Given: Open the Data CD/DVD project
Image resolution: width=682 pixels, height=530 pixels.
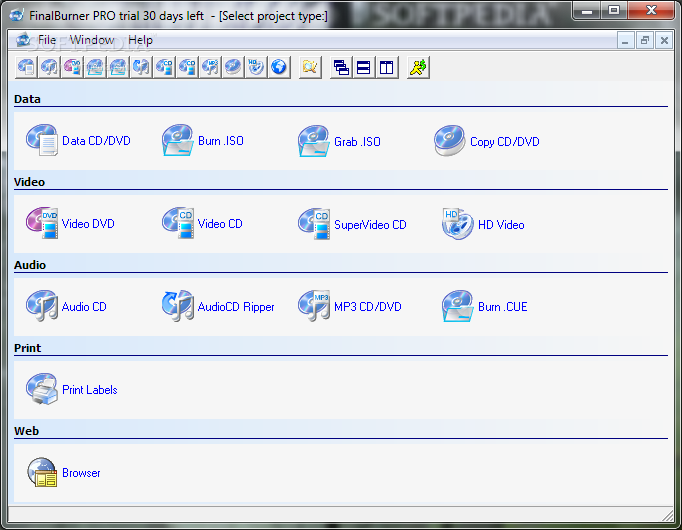Looking at the screenshot, I should [x=78, y=140].
